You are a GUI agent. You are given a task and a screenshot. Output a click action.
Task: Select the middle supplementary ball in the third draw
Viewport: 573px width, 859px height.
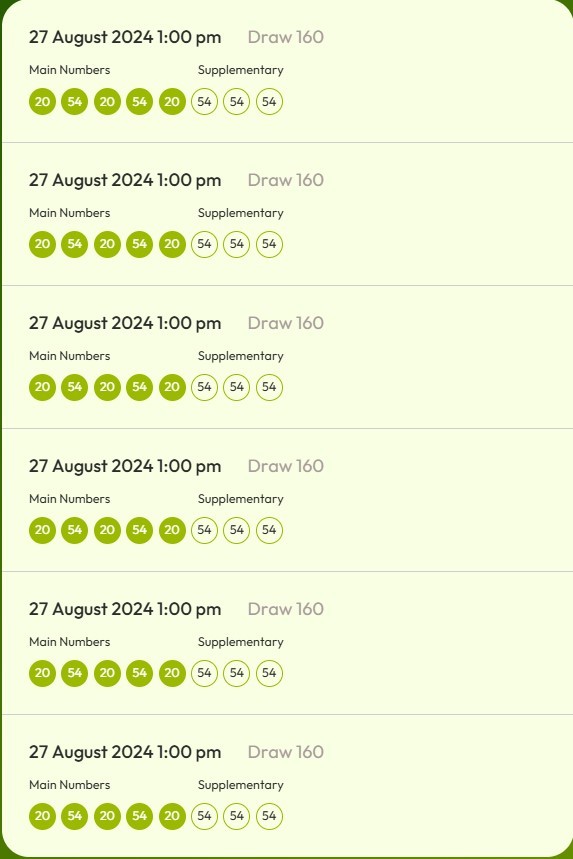click(237, 387)
